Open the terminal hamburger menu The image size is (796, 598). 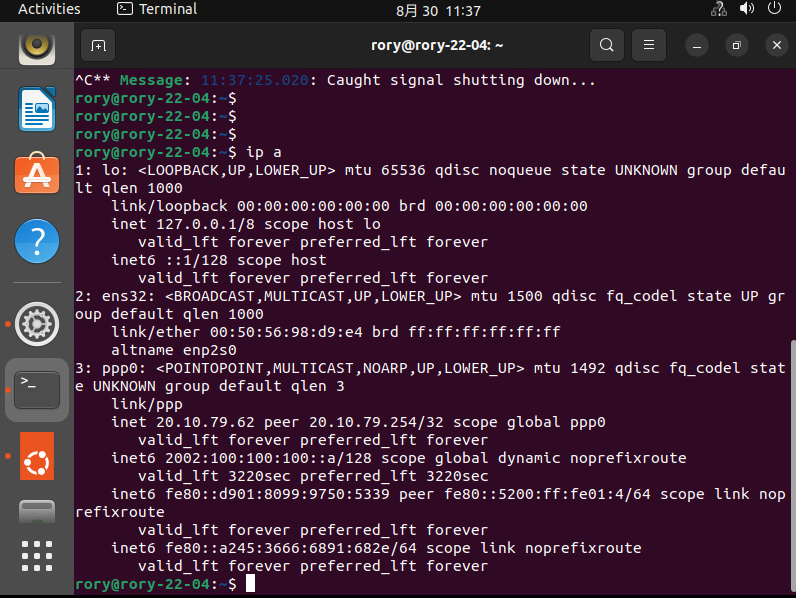[x=649, y=45]
